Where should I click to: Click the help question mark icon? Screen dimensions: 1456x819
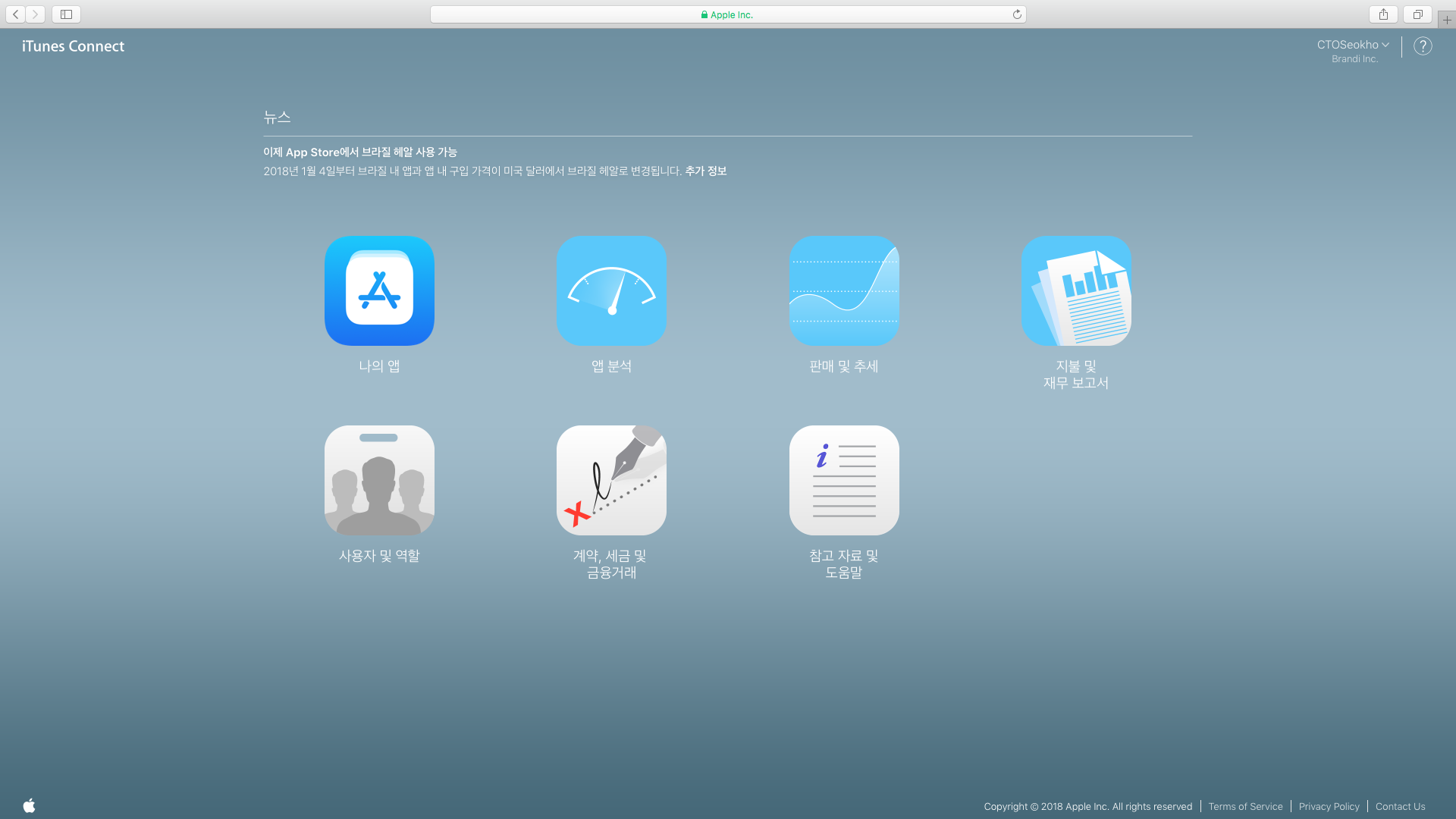[1423, 46]
